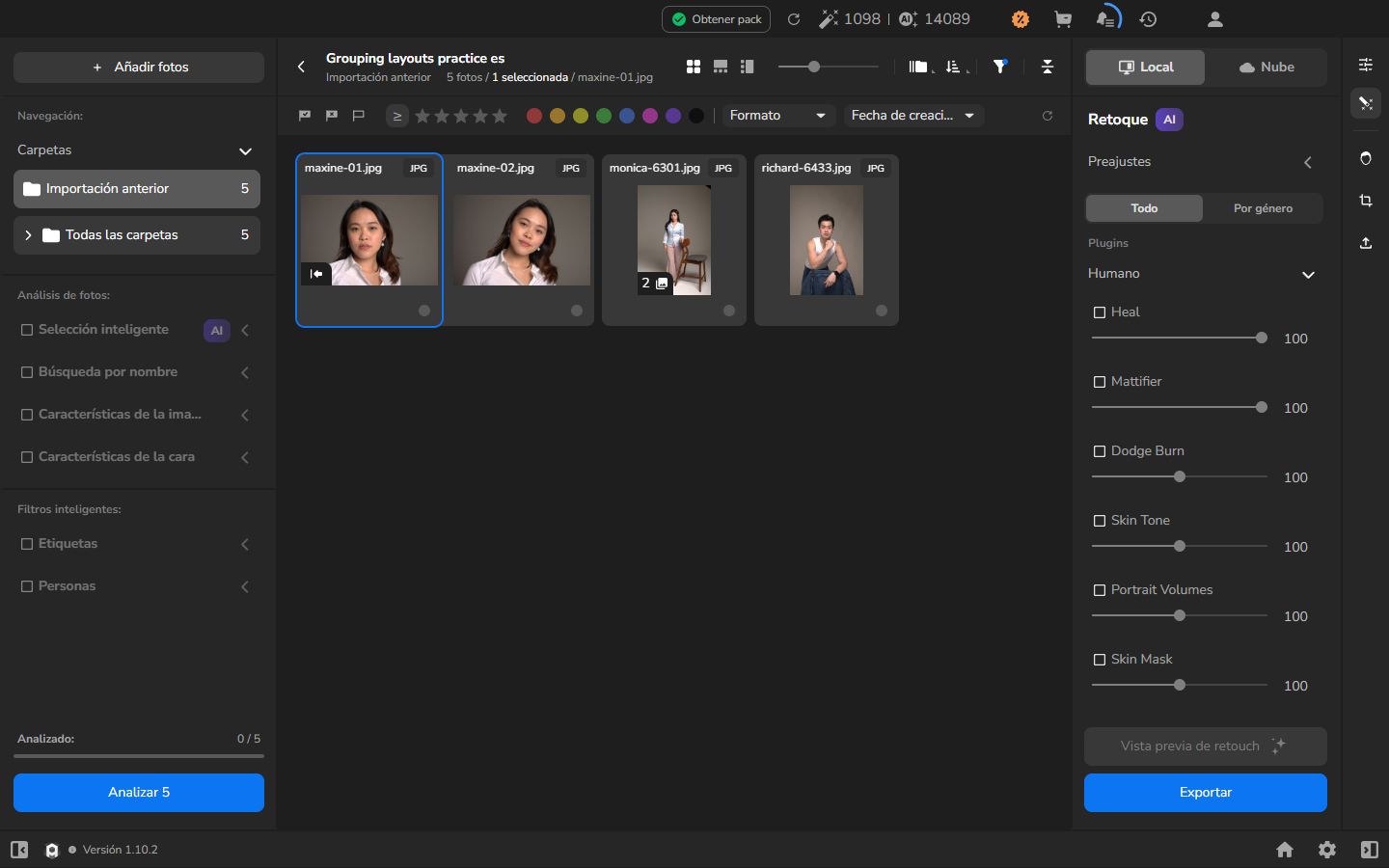The height and width of the screenshot is (868, 1389).
Task: Click the orange discount badge icon
Action: [x=1021, y=19]
